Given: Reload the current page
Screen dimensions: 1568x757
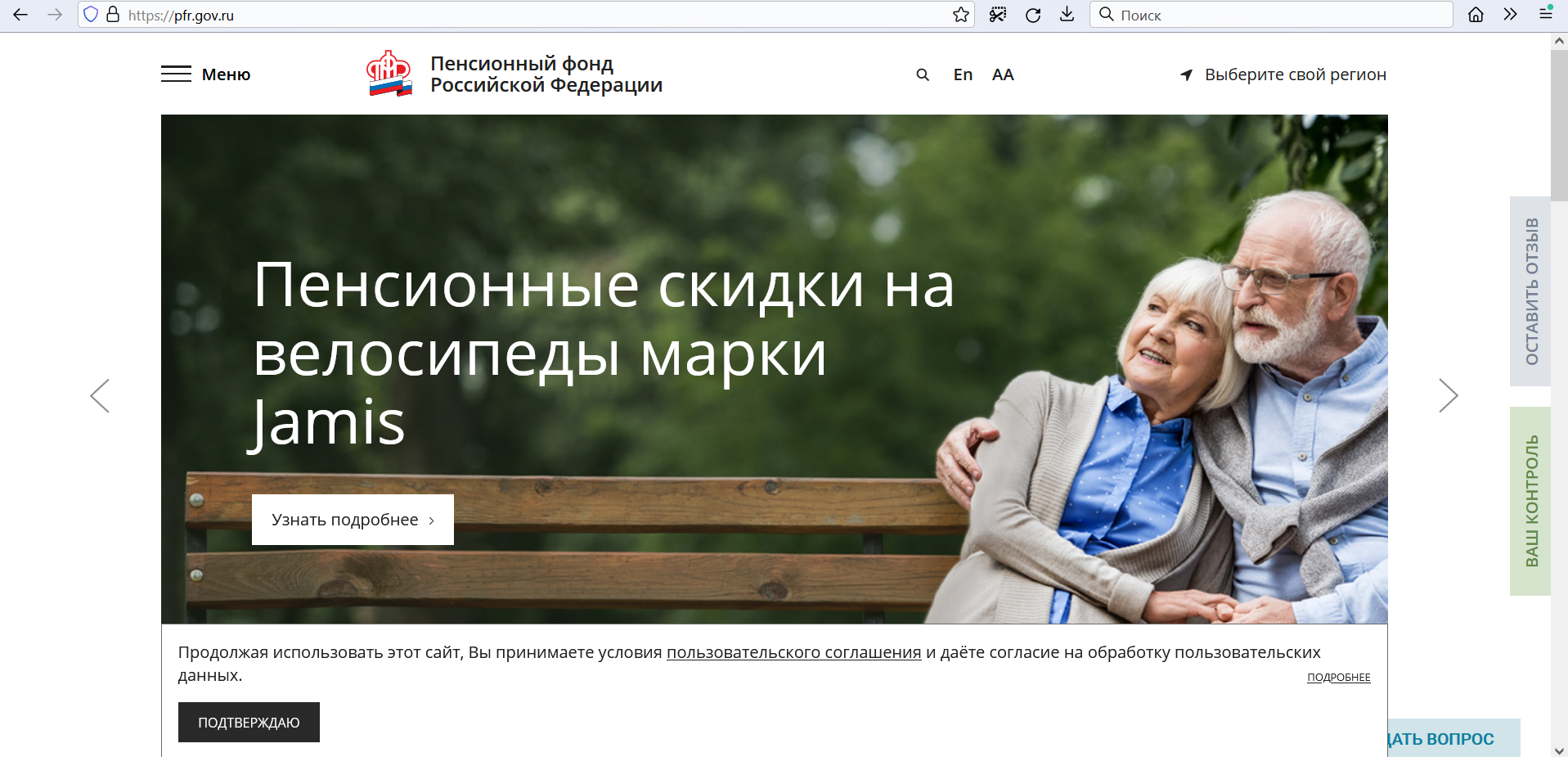Looking at the screenshot, I should click(1033, 15).
